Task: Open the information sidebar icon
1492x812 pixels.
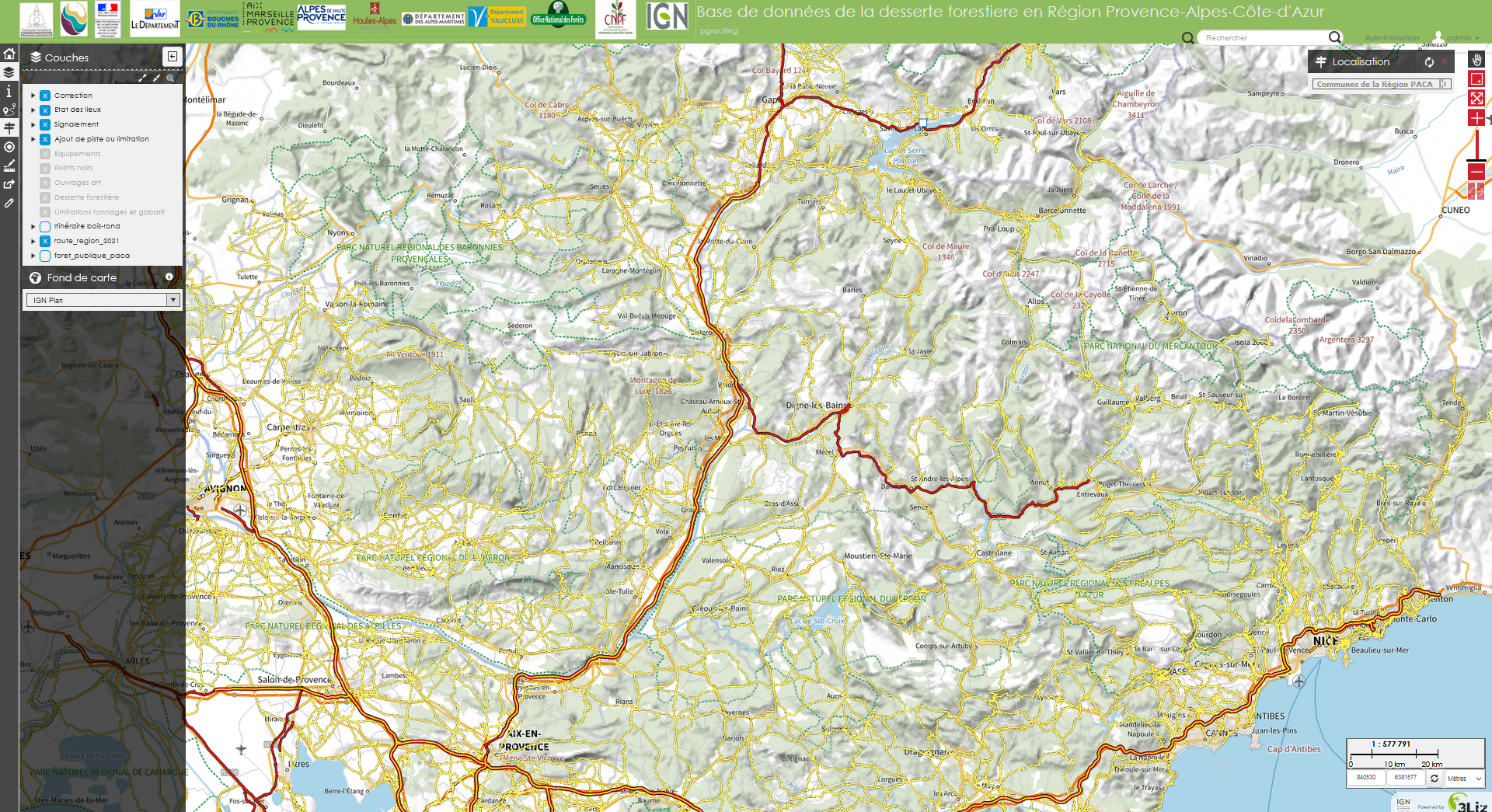Action: [x=9, y=91]
